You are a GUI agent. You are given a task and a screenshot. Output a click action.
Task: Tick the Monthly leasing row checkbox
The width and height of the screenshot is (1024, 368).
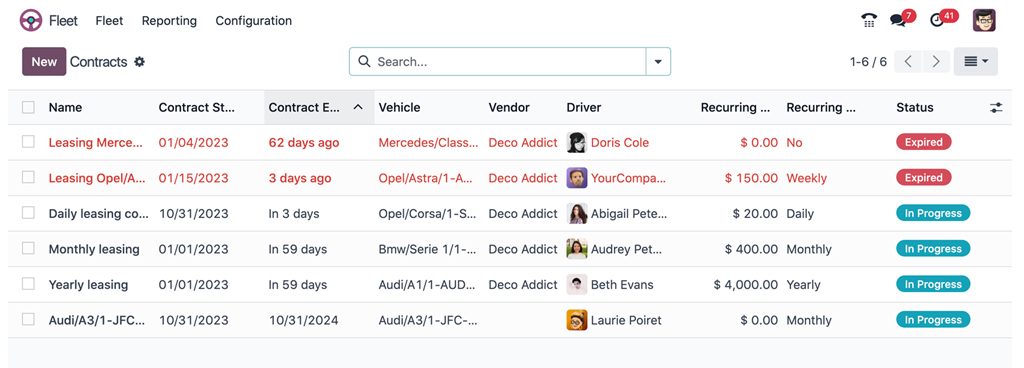tap(28, 249)
